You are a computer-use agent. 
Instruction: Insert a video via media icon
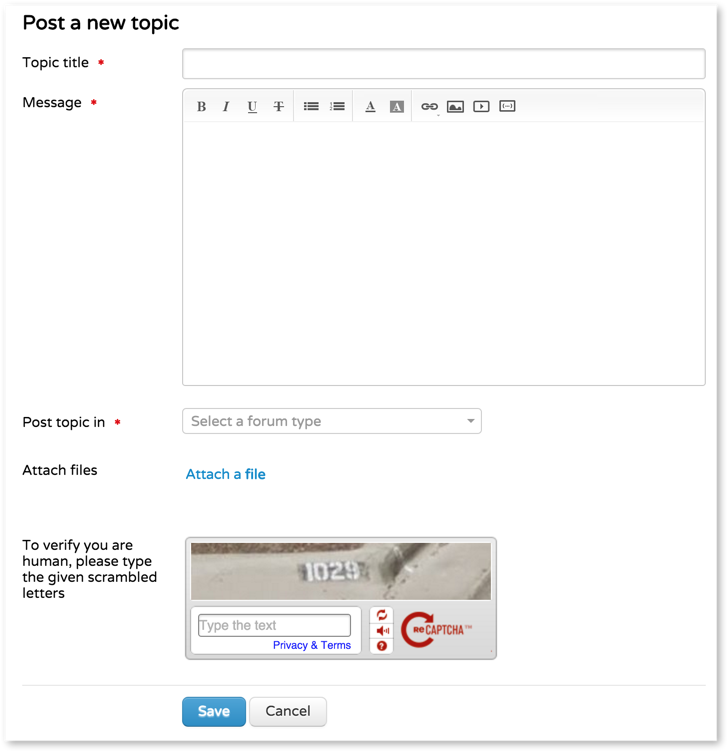tap(481, 106)
